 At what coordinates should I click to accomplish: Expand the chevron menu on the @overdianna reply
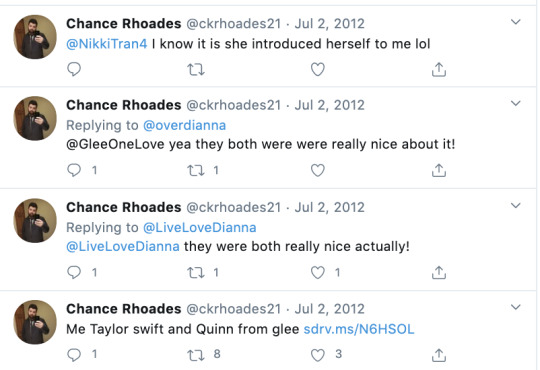coord(516,103)
